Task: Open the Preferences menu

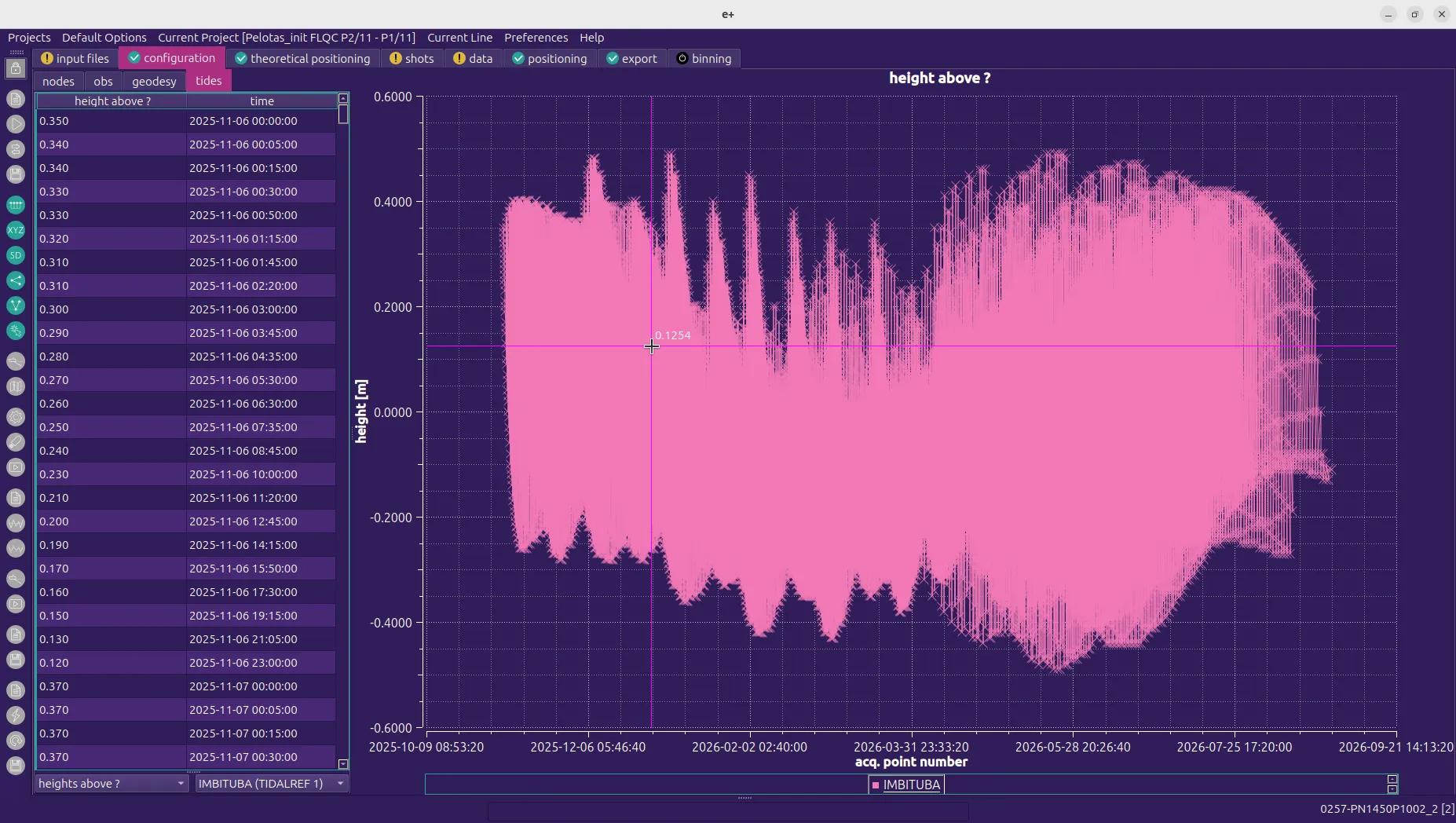Action: coord(536,38)
